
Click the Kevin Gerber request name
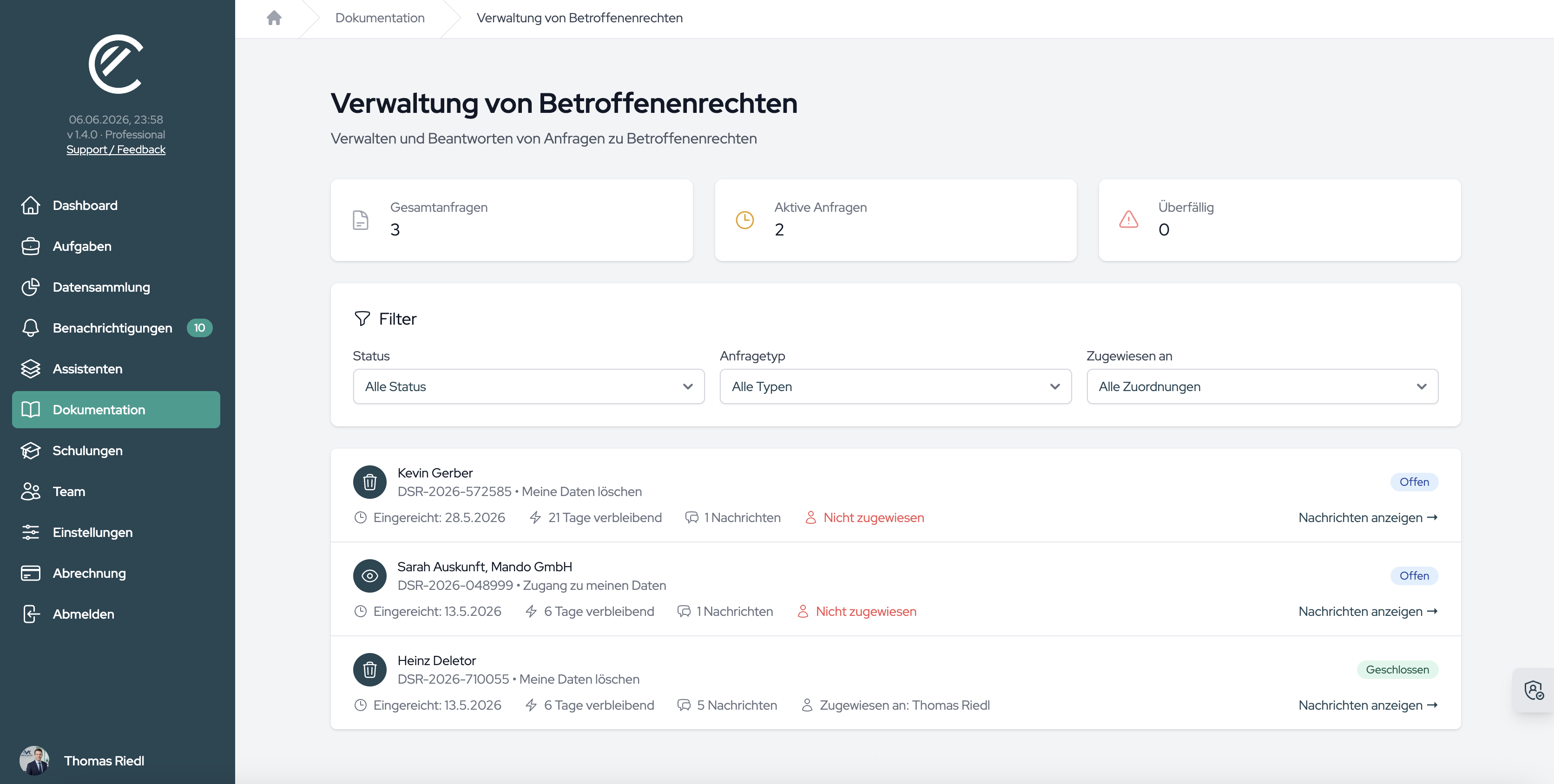(x=435, y=473)
